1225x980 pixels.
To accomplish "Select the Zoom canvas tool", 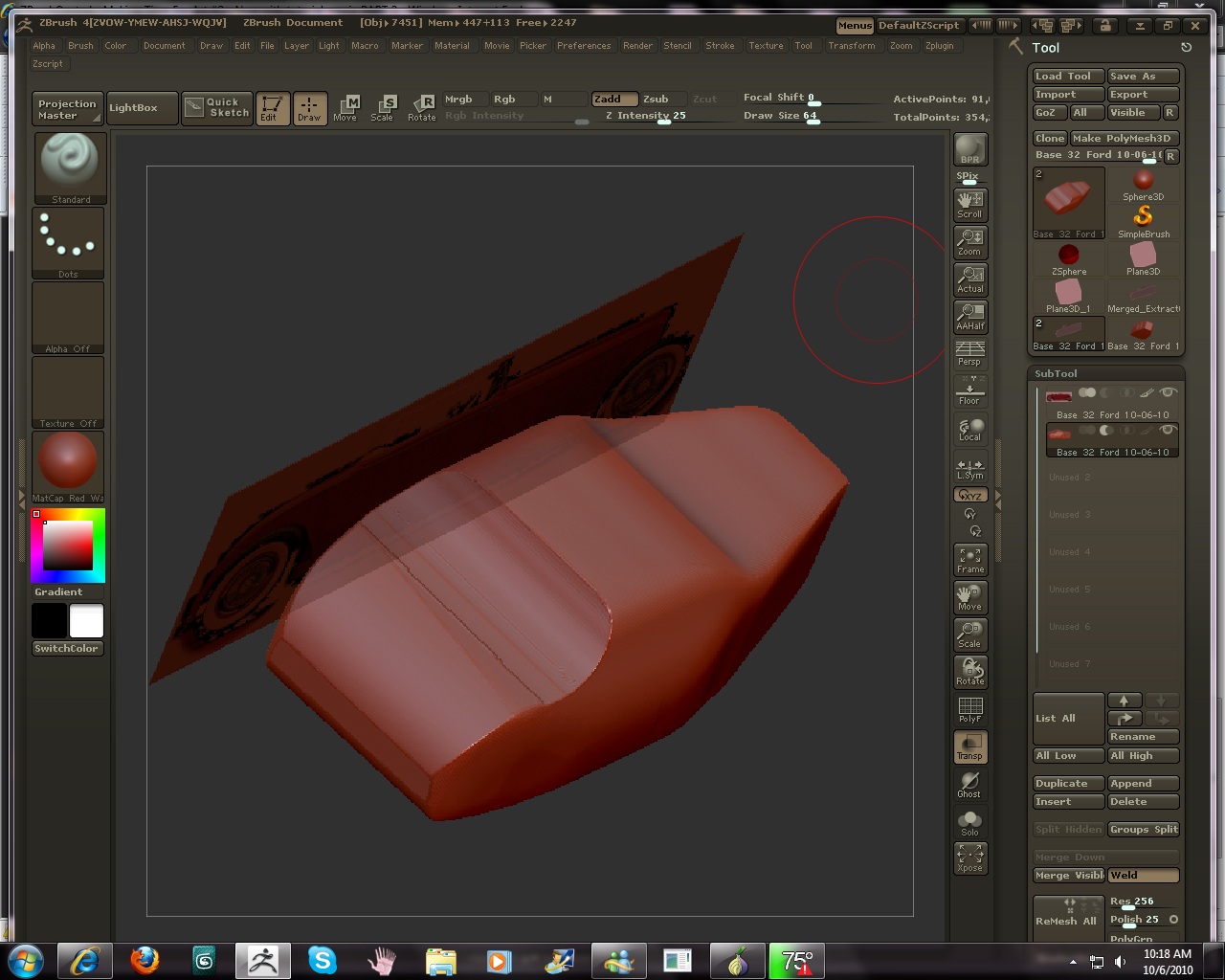I will (x=970, y=241).
